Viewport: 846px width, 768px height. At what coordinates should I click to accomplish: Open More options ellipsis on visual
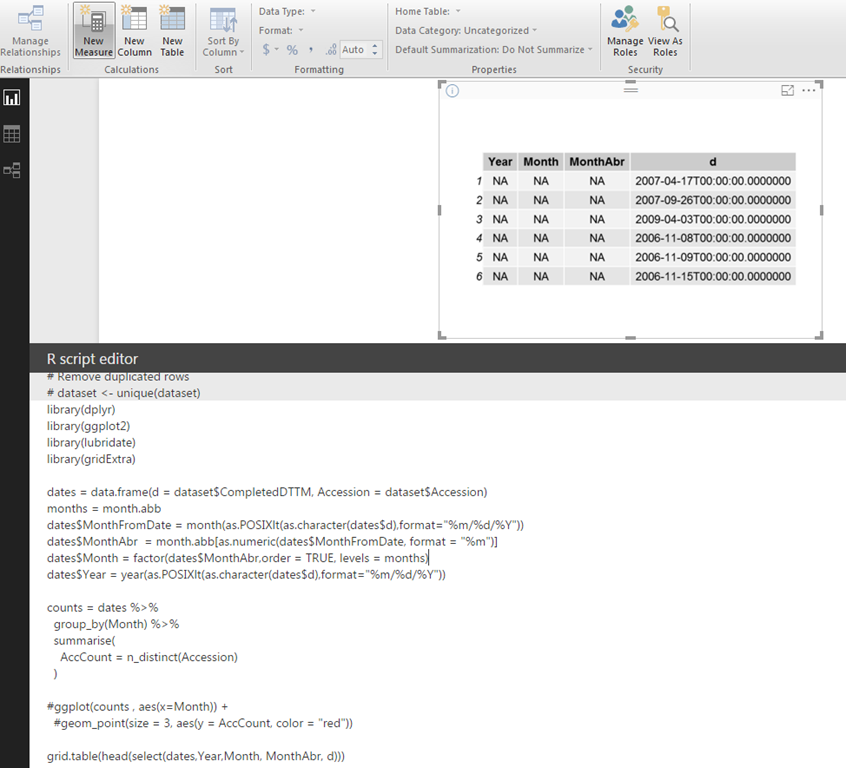pyautogui.click(x=809, y=90)
